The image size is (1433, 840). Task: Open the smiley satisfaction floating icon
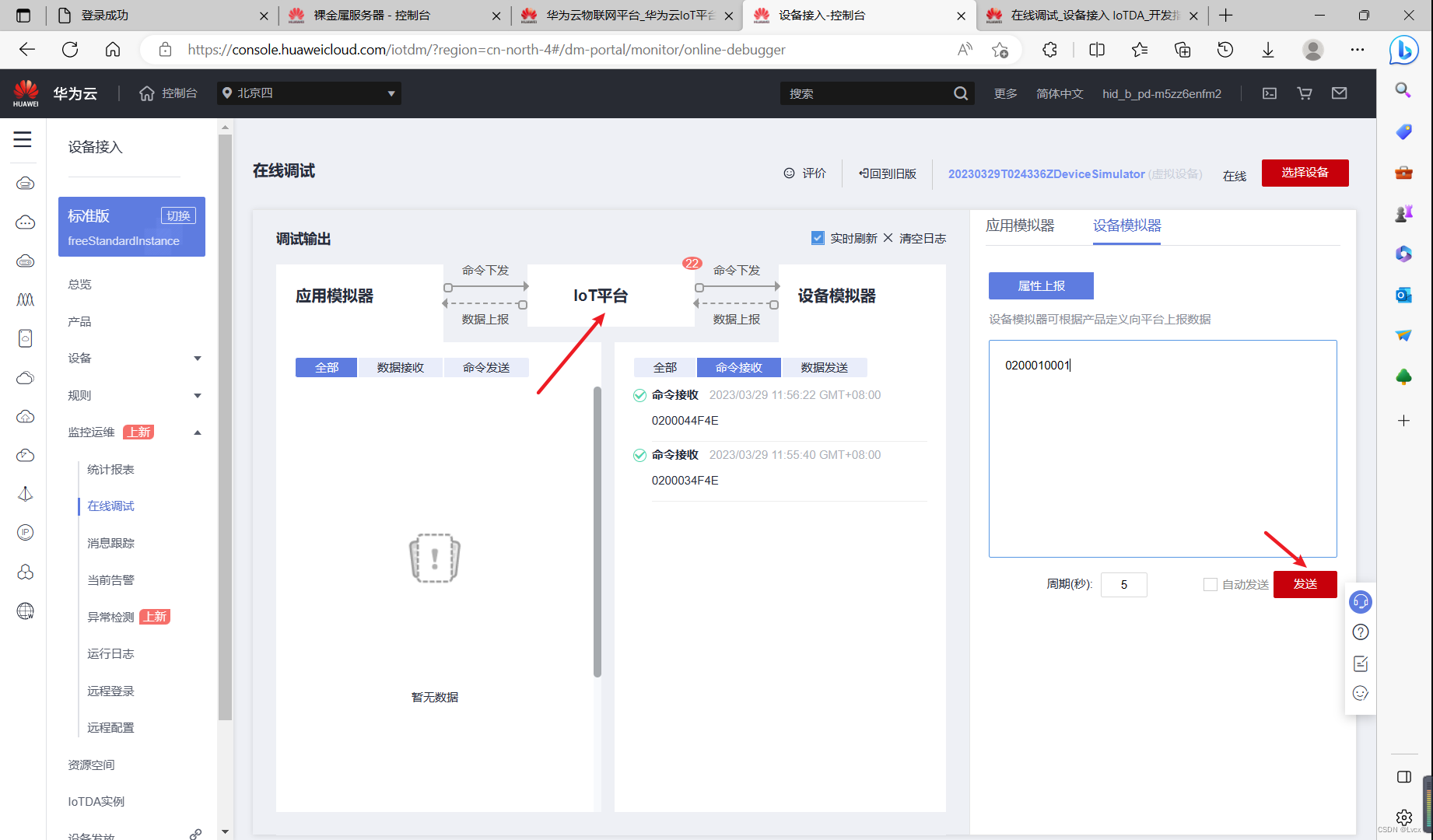coord(1361,693)
